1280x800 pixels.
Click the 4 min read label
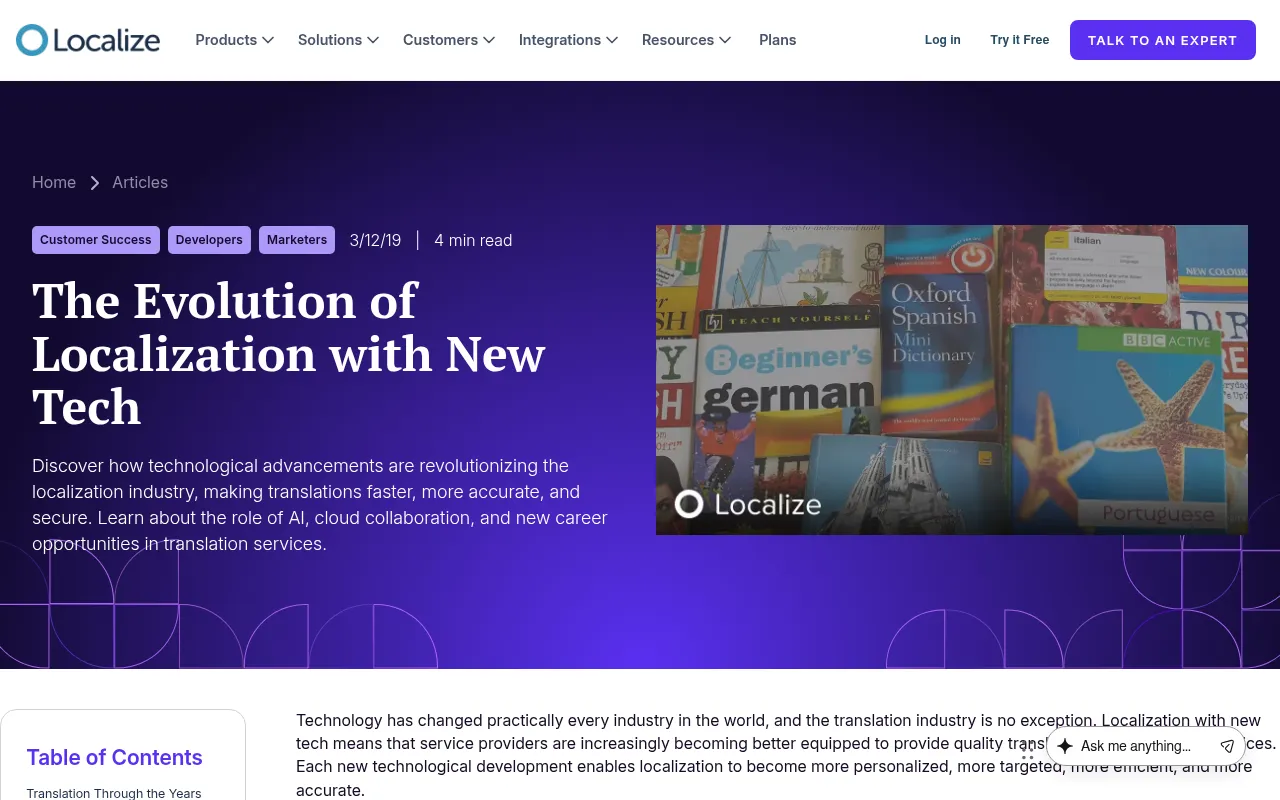(473, 240)
